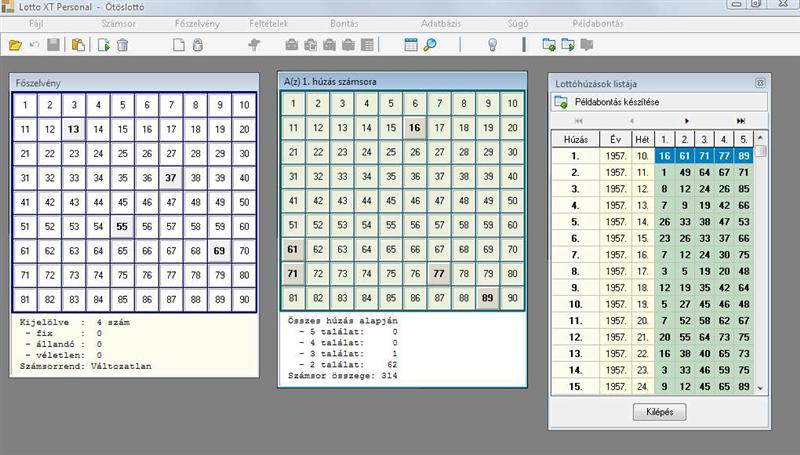The width and height of the screenshot is (800, 455).
Task: Select draw row 1. in the list
Action: pos(652,156)
